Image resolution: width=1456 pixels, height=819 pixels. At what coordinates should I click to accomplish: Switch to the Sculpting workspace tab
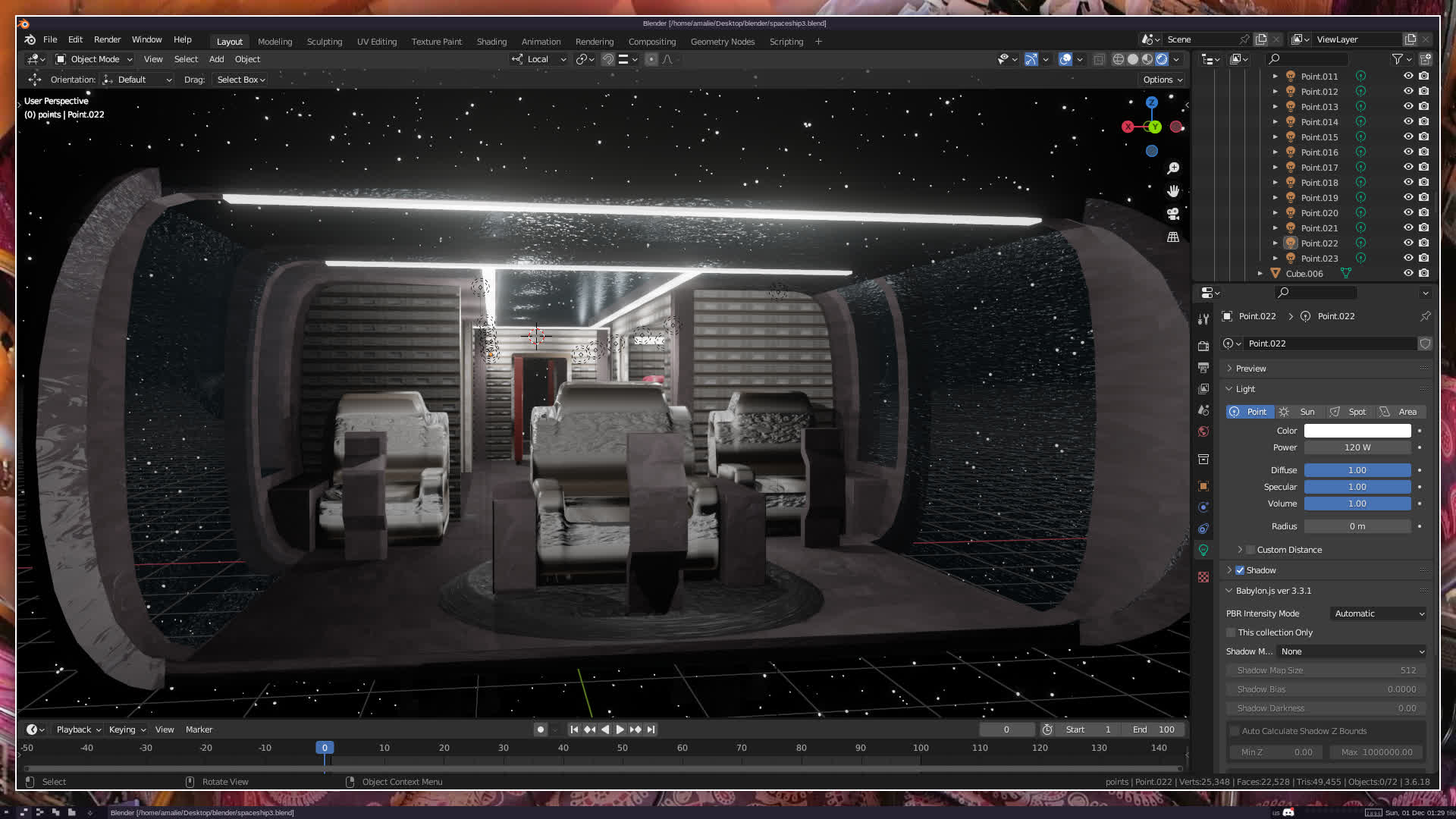[x=324, y=42]
